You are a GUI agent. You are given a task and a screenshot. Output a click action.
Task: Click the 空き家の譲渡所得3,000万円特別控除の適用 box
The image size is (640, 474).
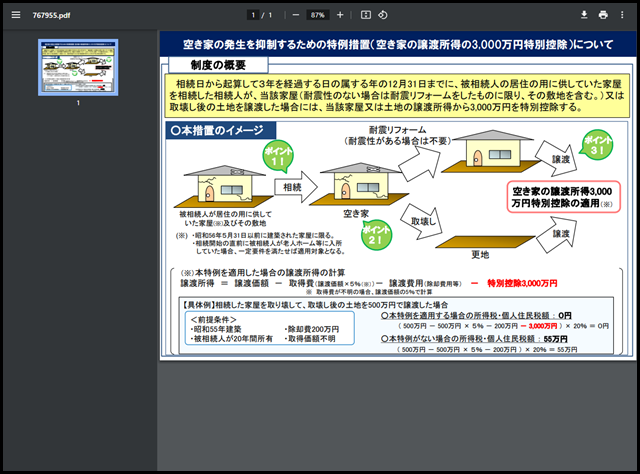coord(564,197)
